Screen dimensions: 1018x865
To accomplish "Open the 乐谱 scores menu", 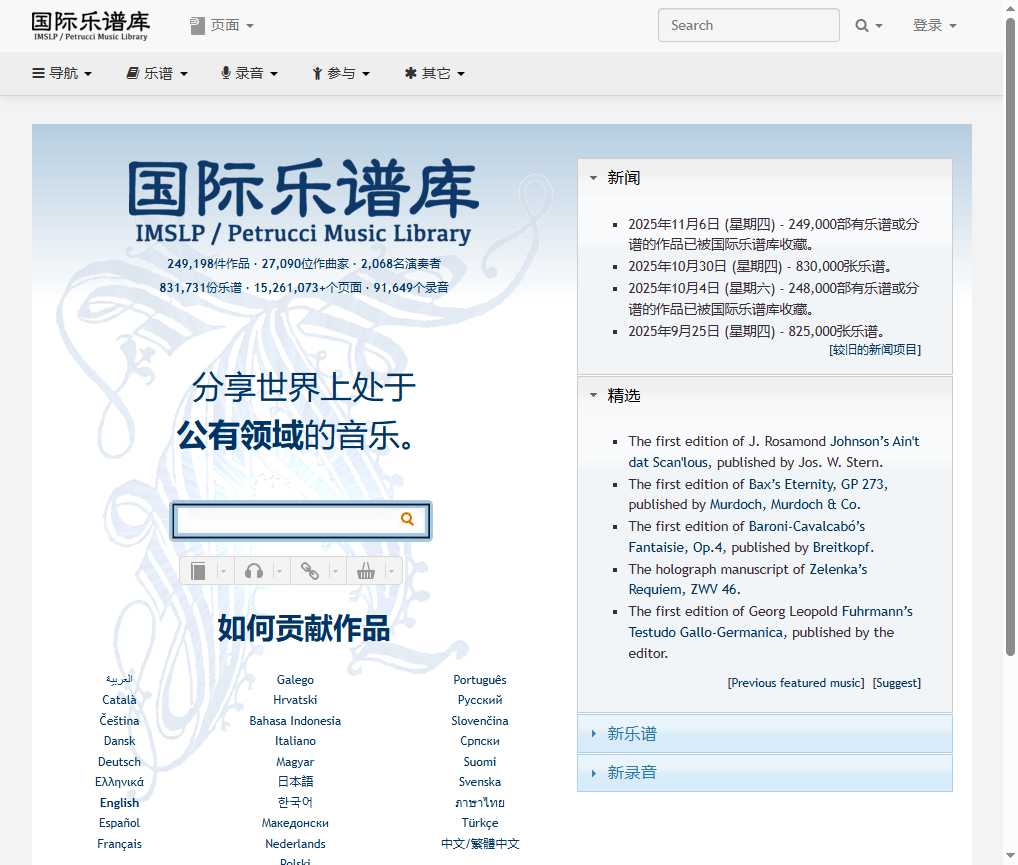I will (156, 73).
